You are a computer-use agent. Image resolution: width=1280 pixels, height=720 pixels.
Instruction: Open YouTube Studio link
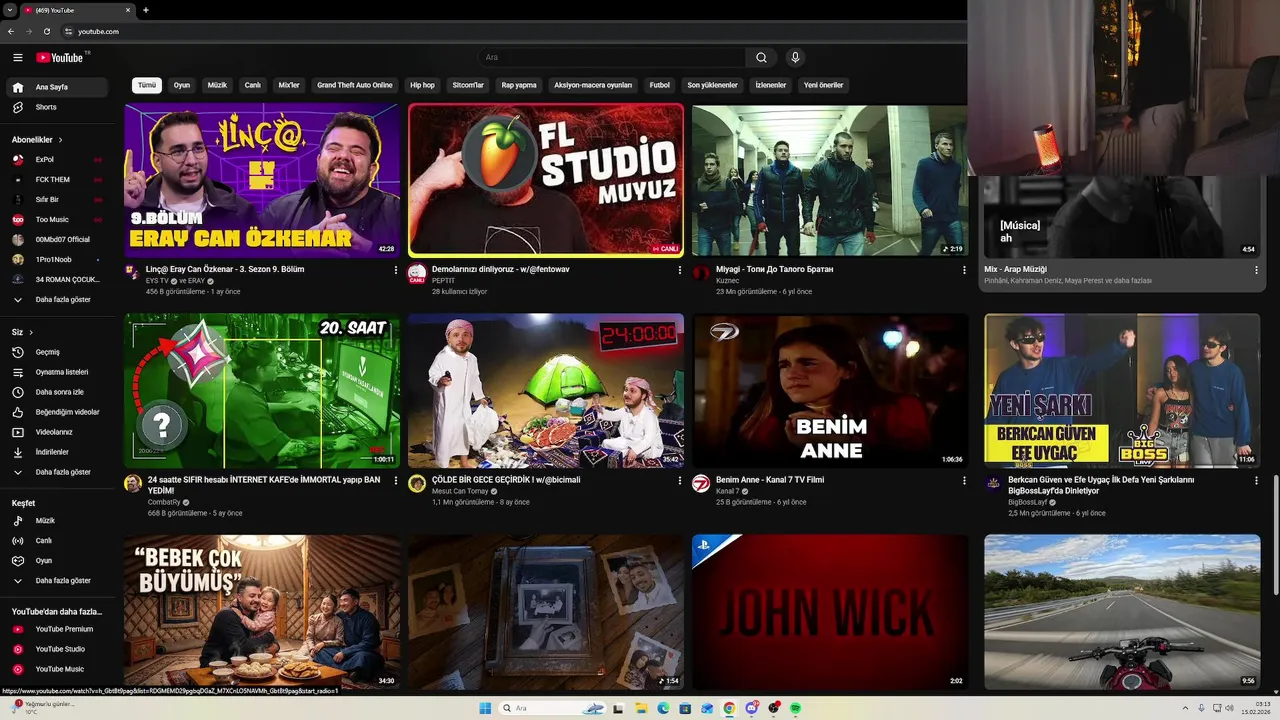click(57, 649)
